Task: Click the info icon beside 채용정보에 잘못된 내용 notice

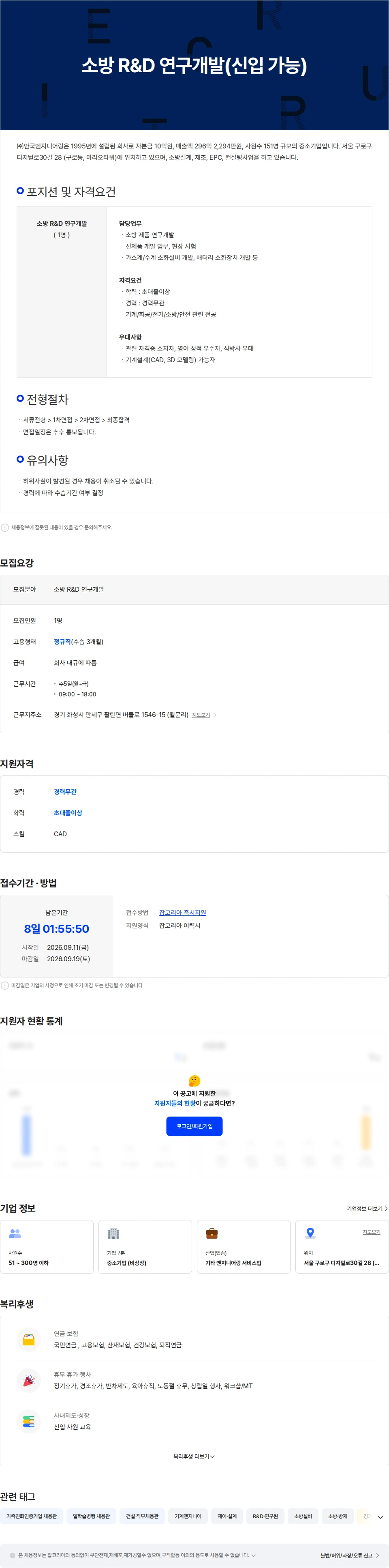Action: (5, 527)
